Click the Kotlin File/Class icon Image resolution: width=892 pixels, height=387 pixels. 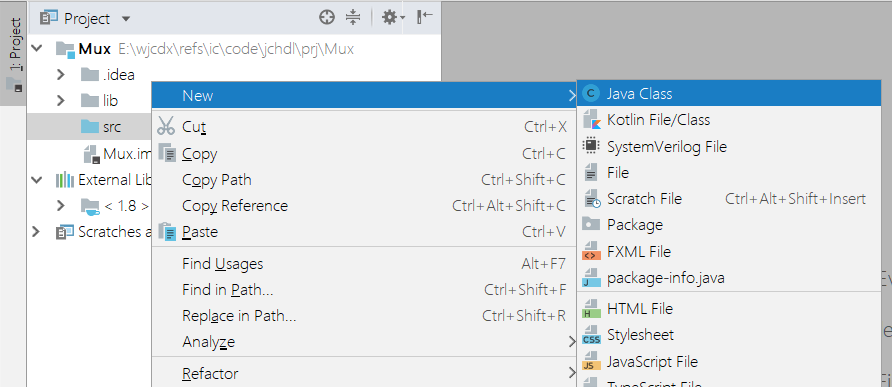[592, 120]
